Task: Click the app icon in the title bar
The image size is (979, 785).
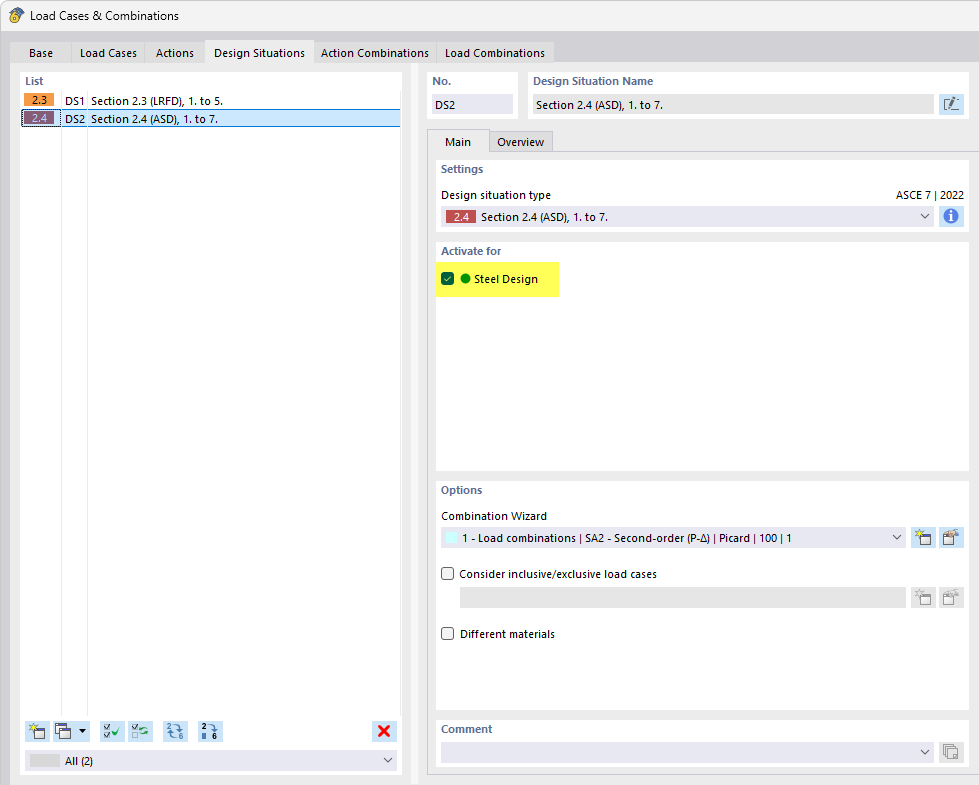Action: 16,15
